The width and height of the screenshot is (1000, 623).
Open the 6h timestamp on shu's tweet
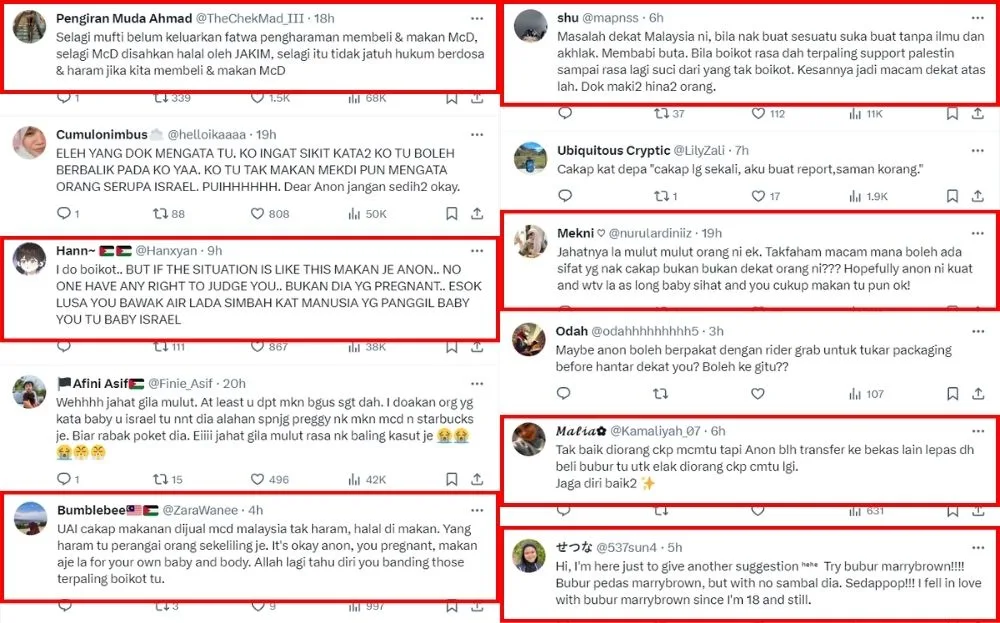[656, 18]
